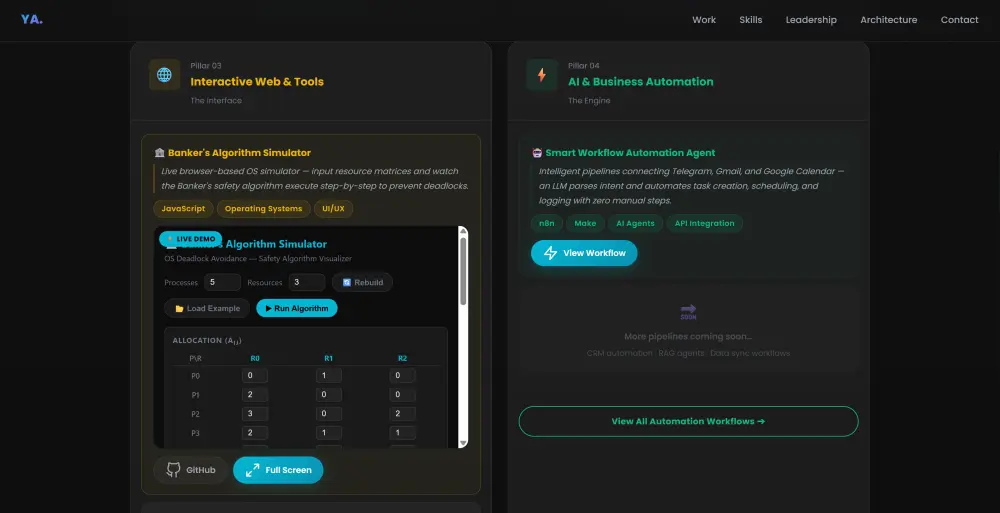Open the Work nav item

click(x=704, y=20)
